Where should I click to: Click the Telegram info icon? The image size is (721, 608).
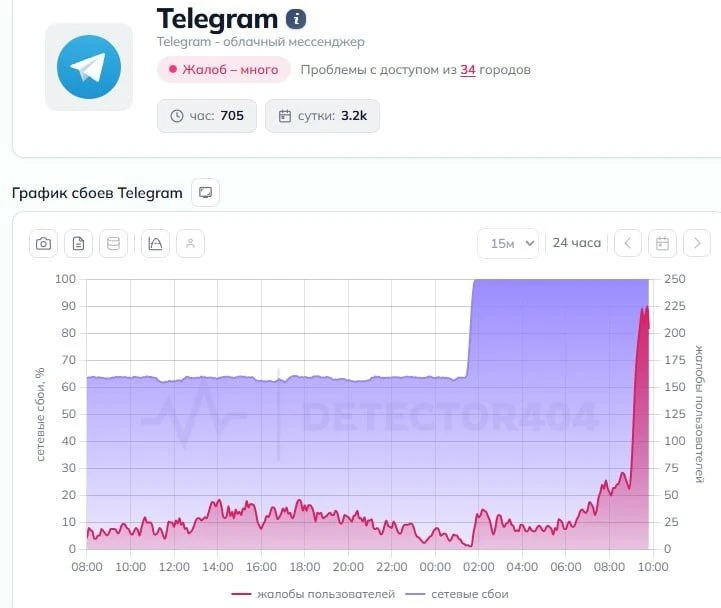[x=296, y=19]
